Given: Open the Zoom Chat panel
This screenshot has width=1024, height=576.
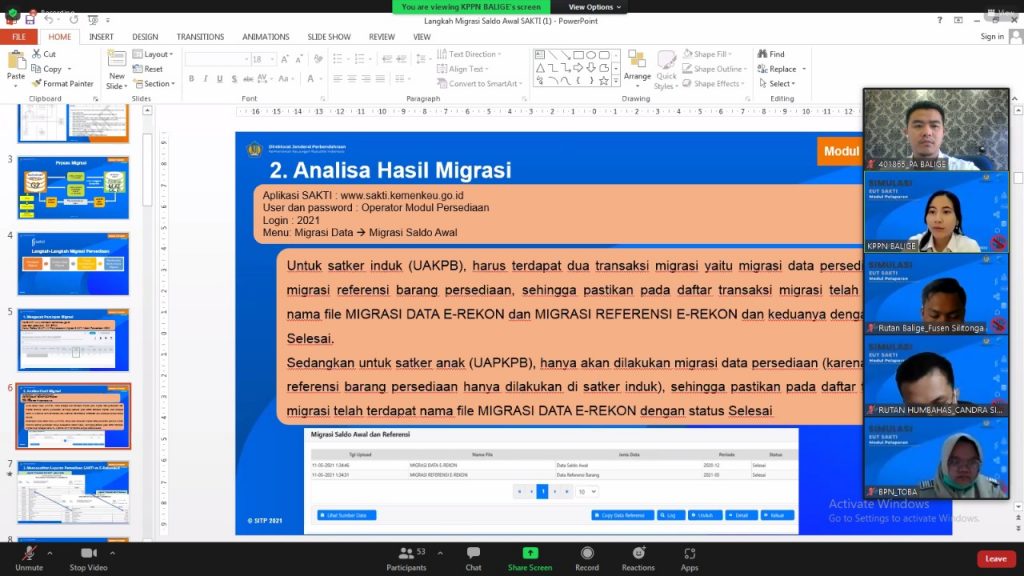Looking at the screenshot, I should (x=473, y=554).
